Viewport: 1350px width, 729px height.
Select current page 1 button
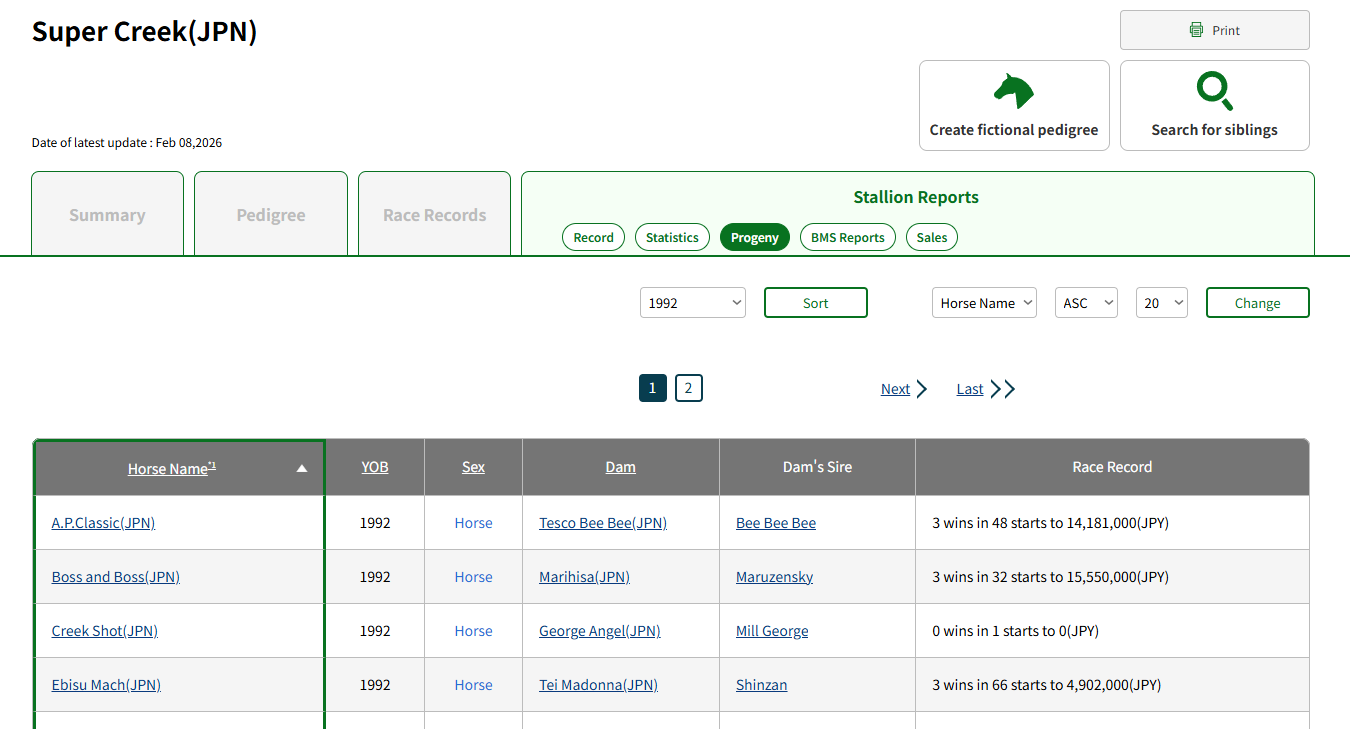653,388
